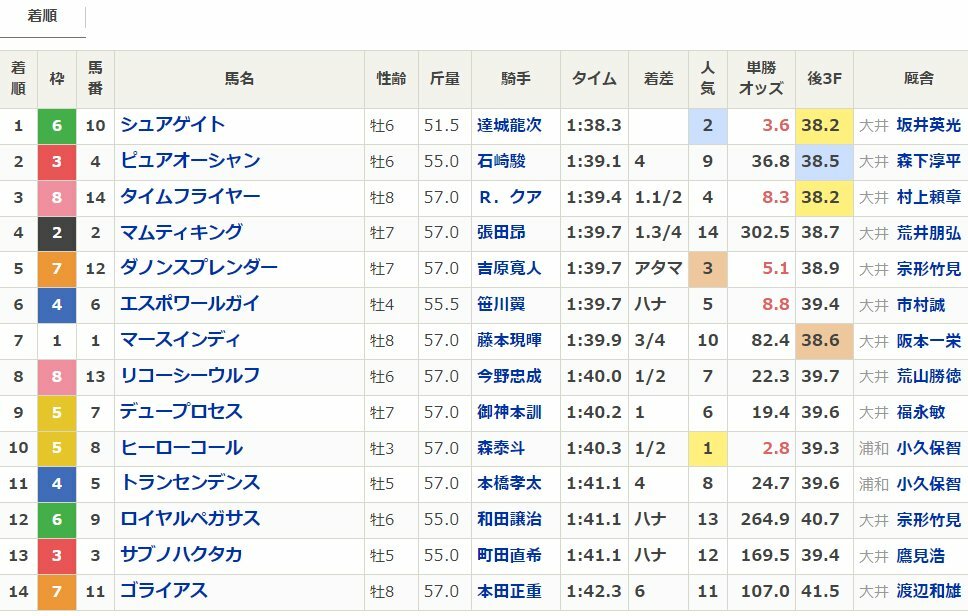Click weight 51.5 in first row
Image resolution: width=968 pixels, height=616 pixels.
441,125
